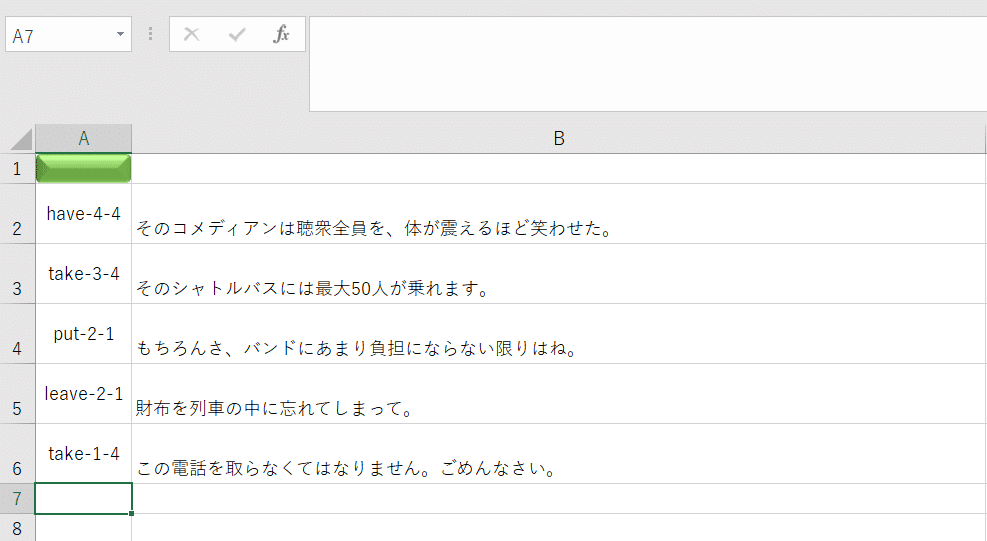This screenshot has width=987, height=541.
Task: Click the Insert Function fx icon
Action: pyautogui.click(x=281, y=34)
